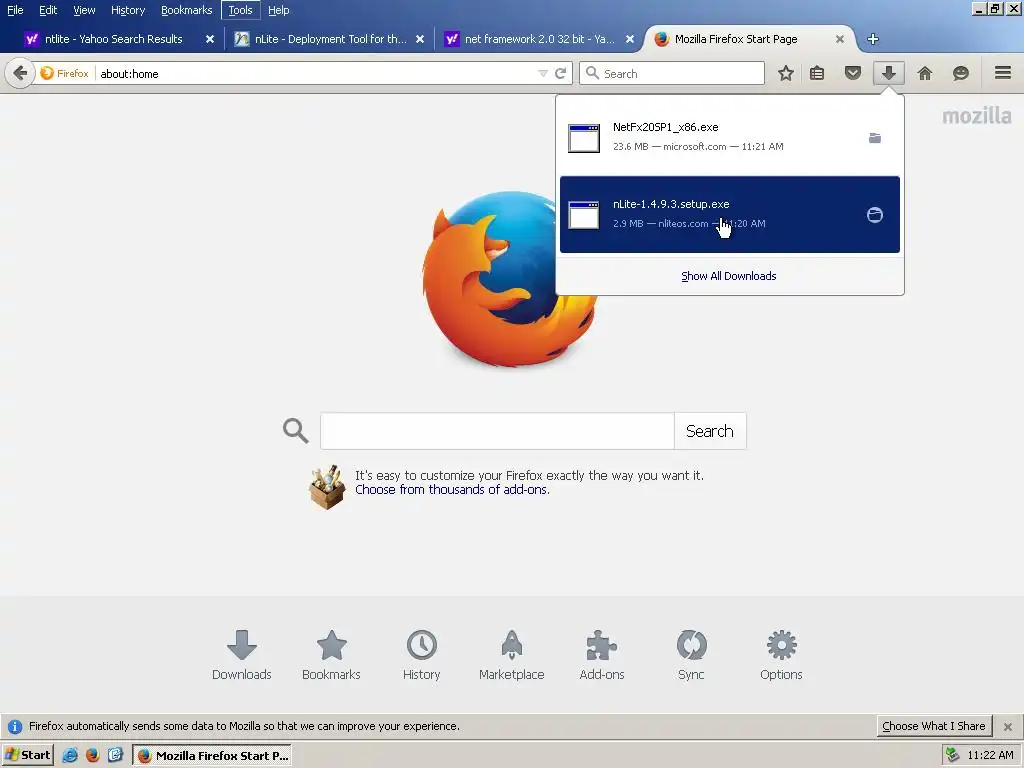Open Downloads from the start page launcher
1024x768 pixels.
tap(242, 655)
